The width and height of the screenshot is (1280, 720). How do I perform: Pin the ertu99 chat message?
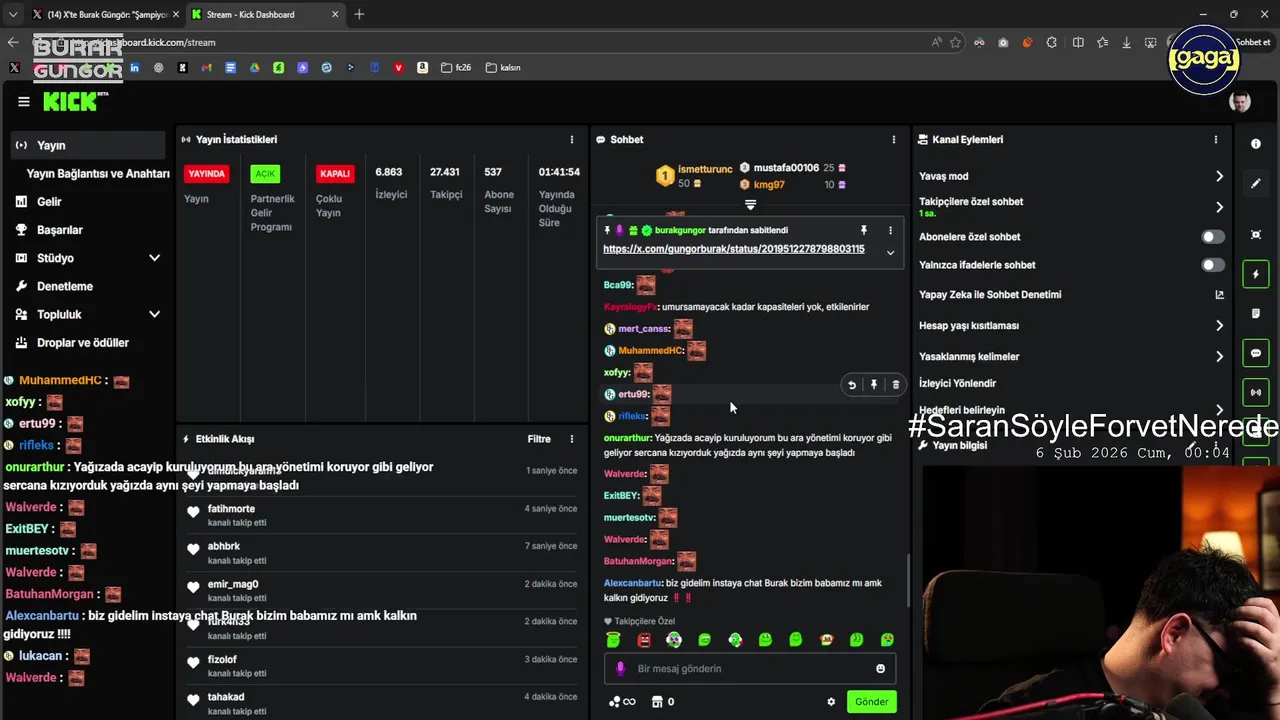pyautogui.click(x=874, y=385)
